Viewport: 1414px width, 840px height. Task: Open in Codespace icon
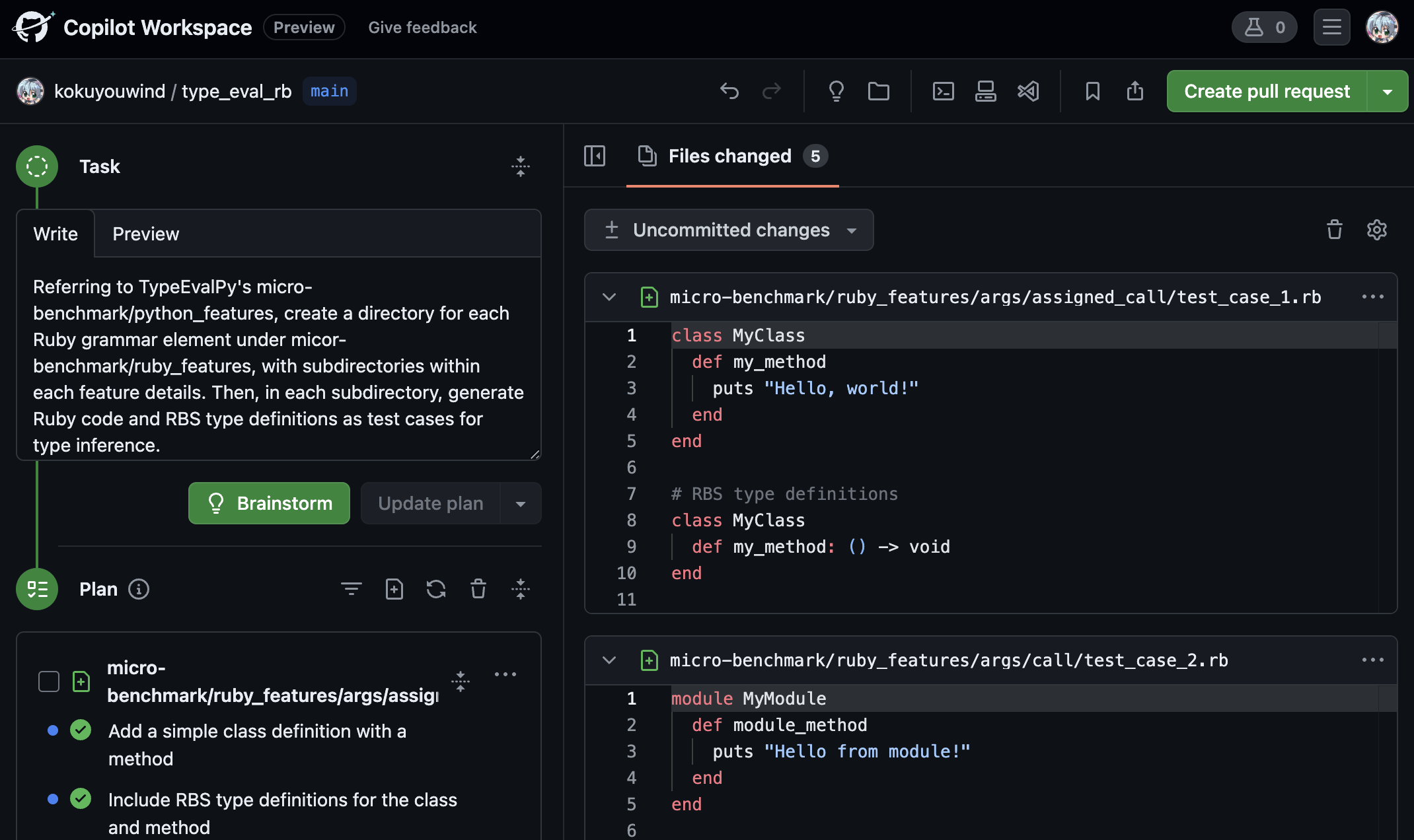coord(985,91)
